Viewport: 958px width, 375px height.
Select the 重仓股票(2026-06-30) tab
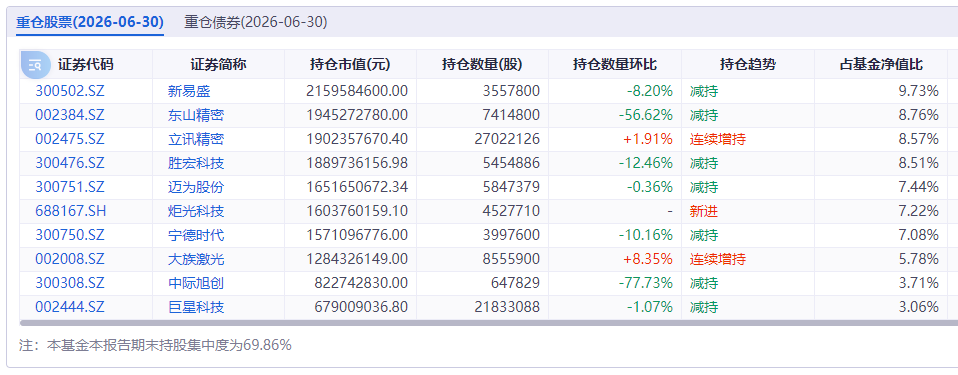pos(90,23)
